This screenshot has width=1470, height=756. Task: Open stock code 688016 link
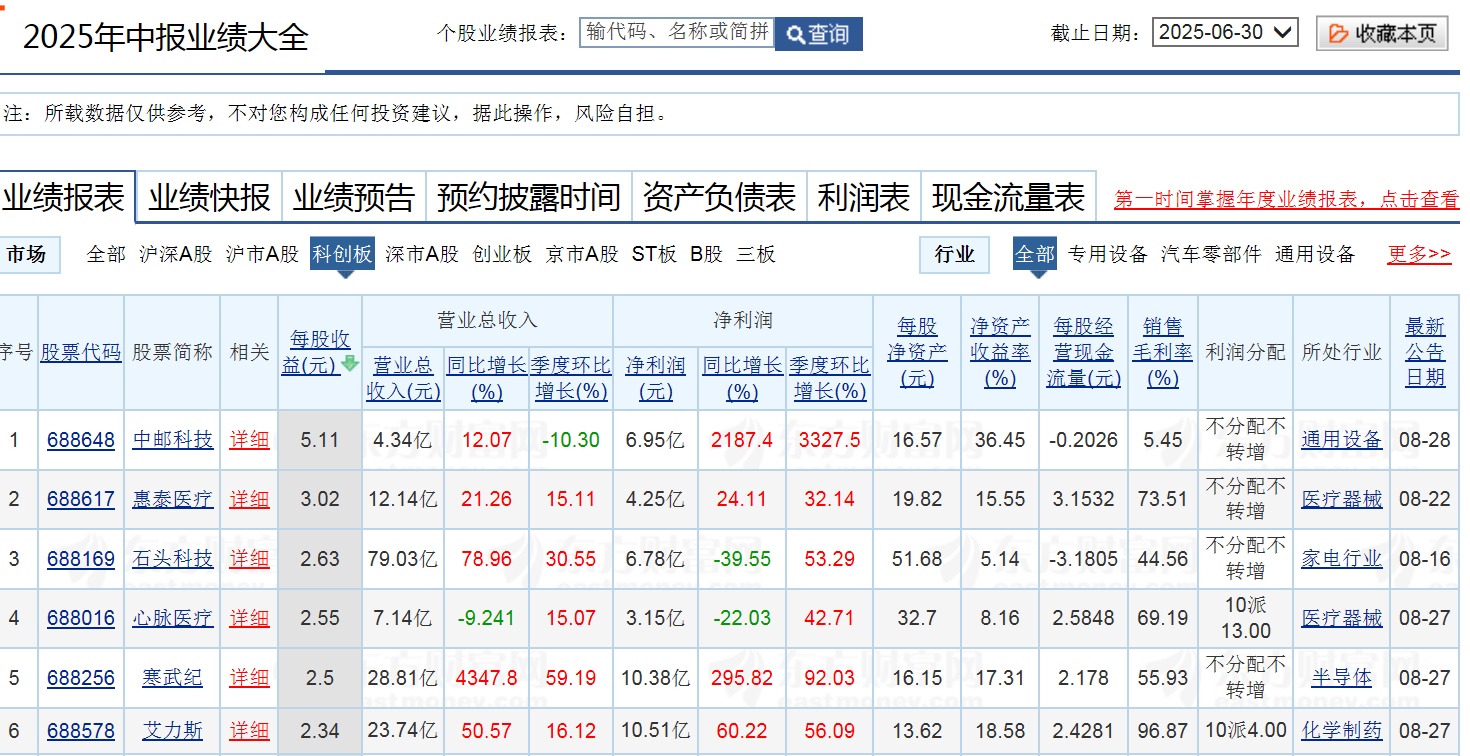[81, 618]
